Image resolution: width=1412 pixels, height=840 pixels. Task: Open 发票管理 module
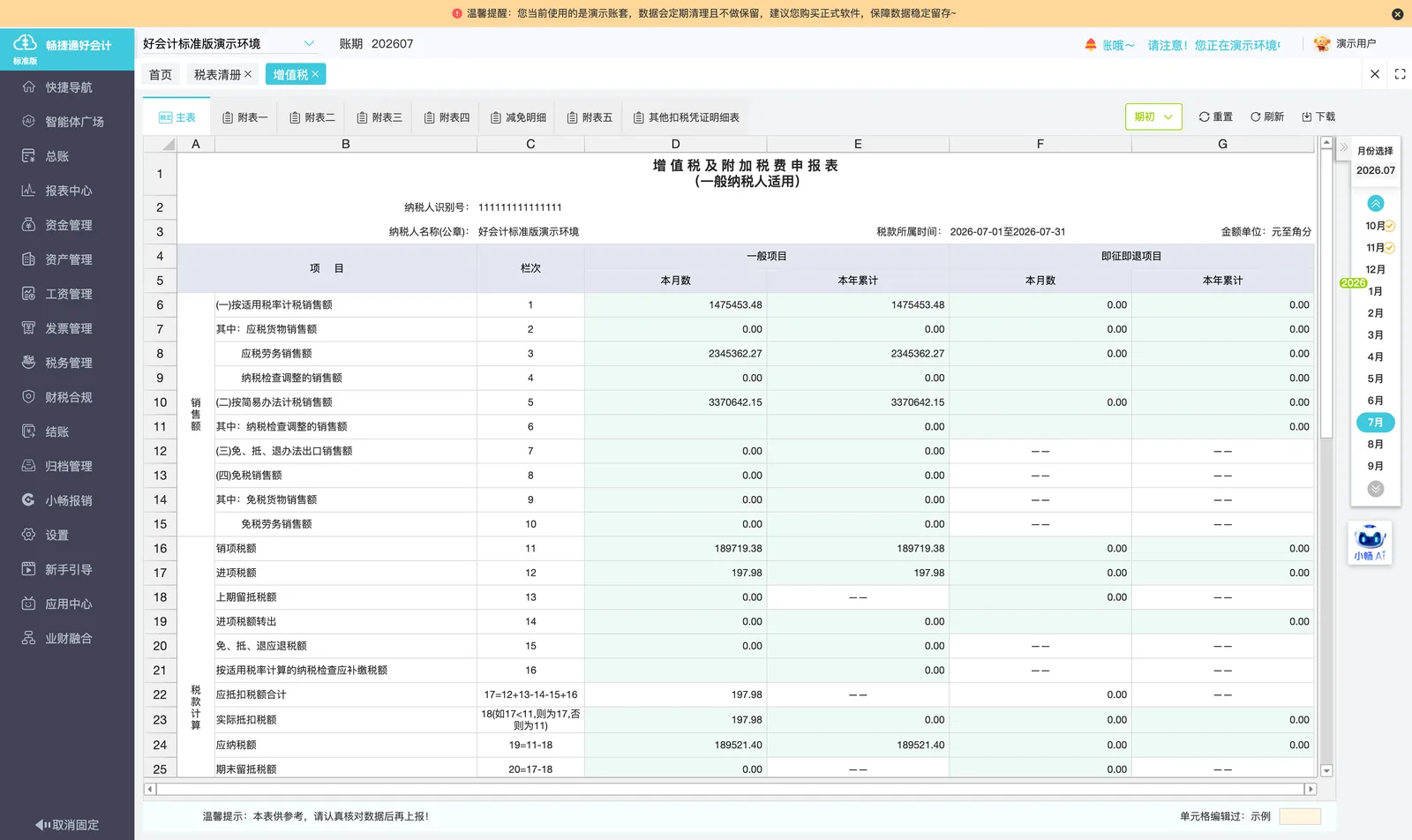(68, 328)
